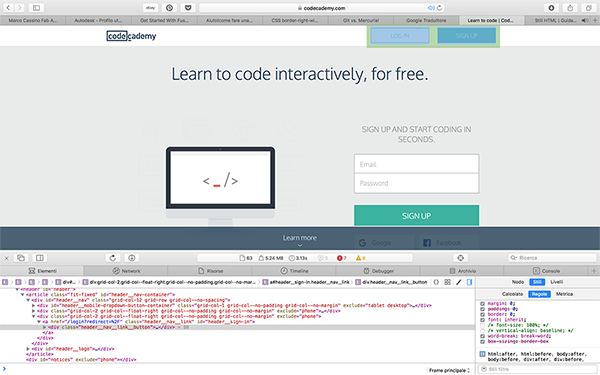Open the Console inspector tab
This screenshot has width=600, height=375.
click(x=546, y=271)
